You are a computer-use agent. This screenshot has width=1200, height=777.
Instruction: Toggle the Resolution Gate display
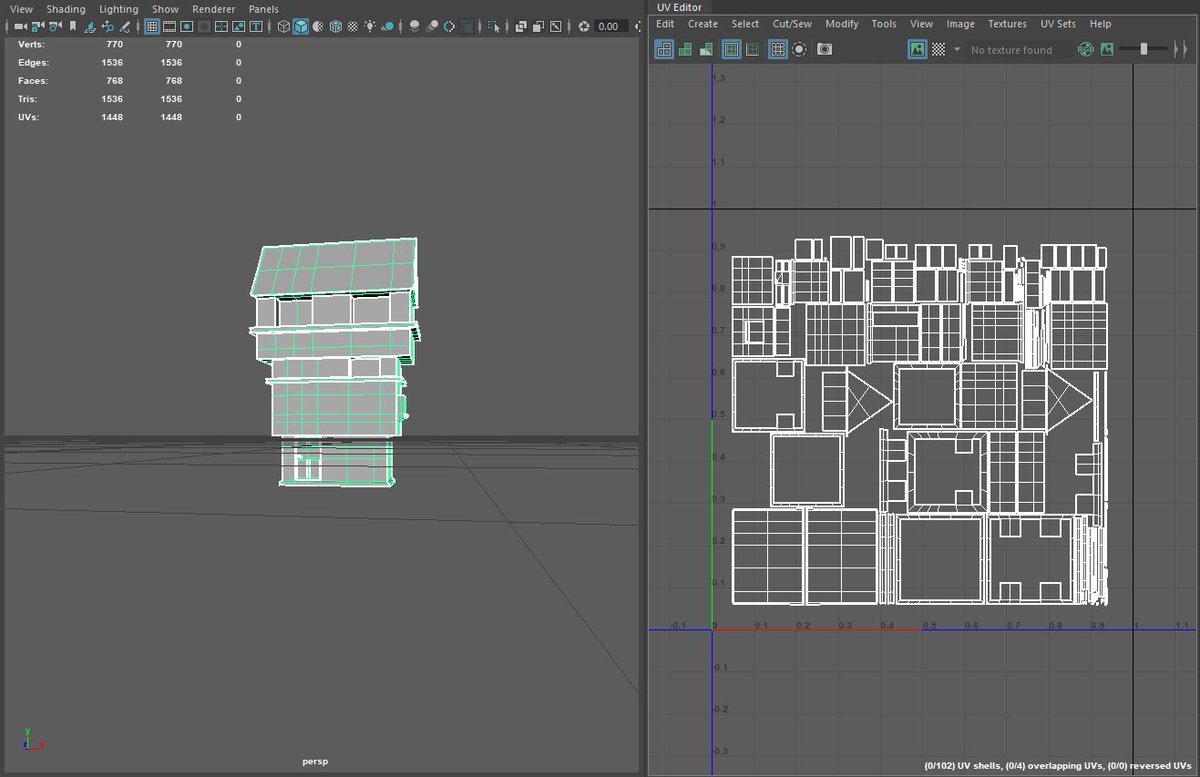[186, 26]
